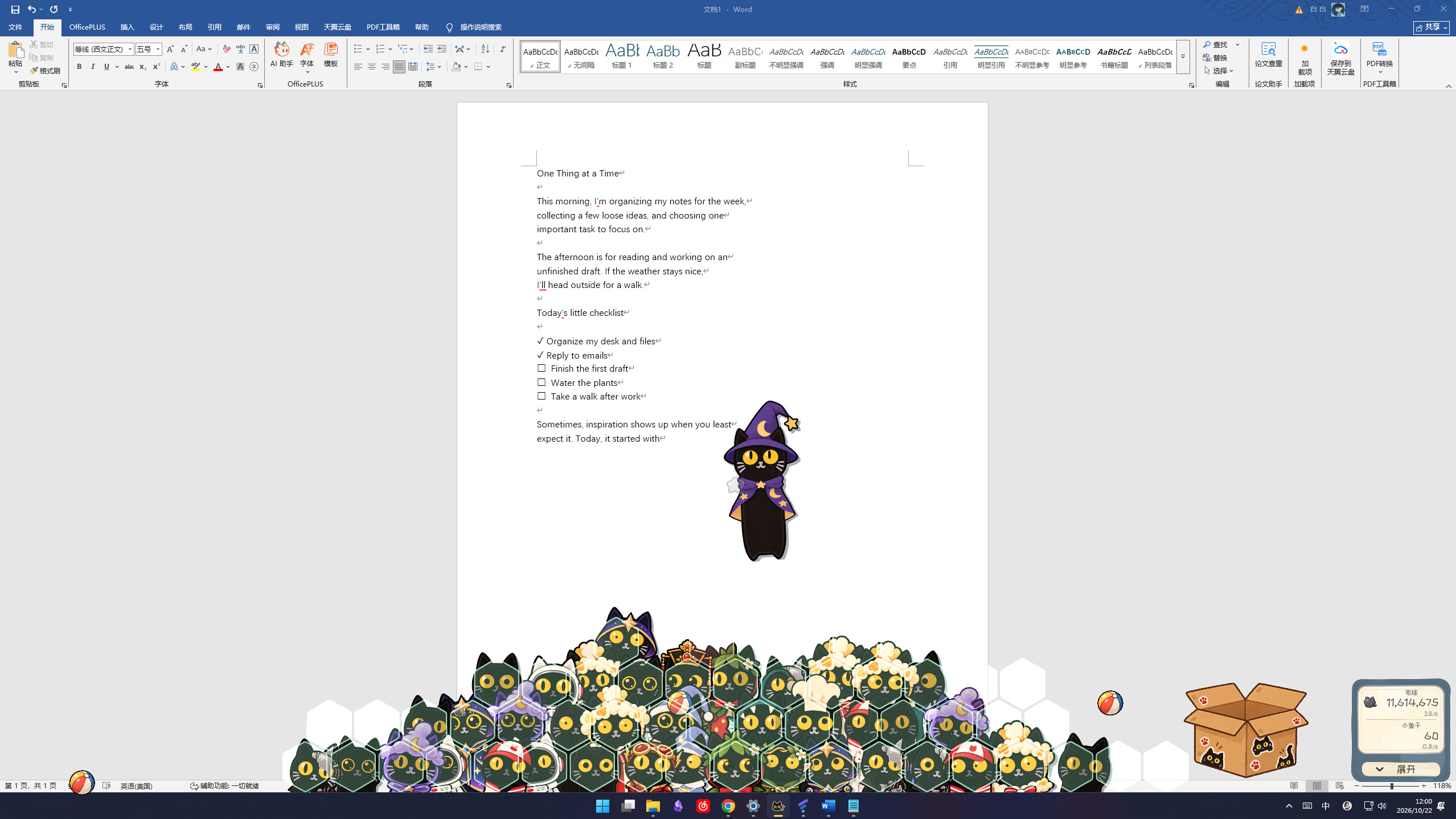Switch to the 审阅 Review tab
1456x819 pixels.
tap(272, 27)
